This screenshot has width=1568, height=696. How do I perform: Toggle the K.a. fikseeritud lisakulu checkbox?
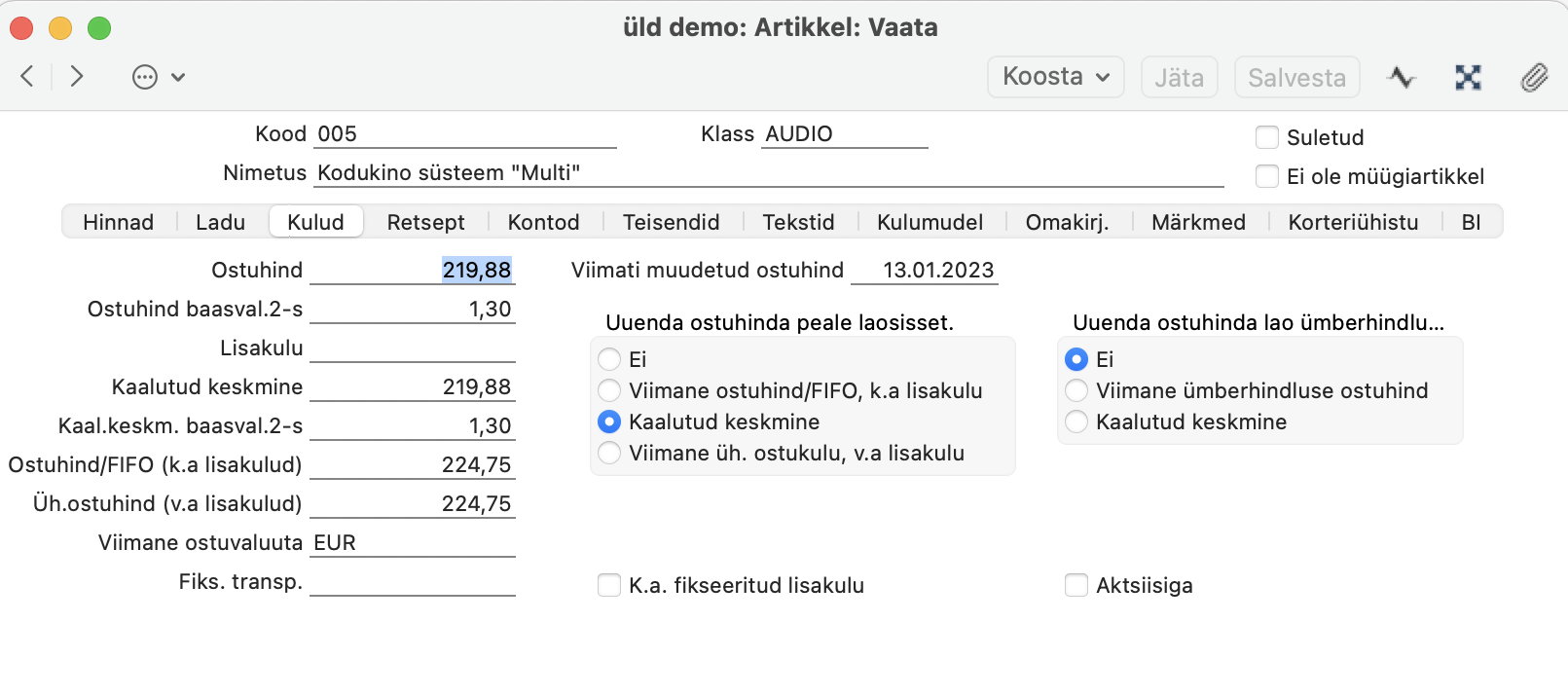pos(609,585)
